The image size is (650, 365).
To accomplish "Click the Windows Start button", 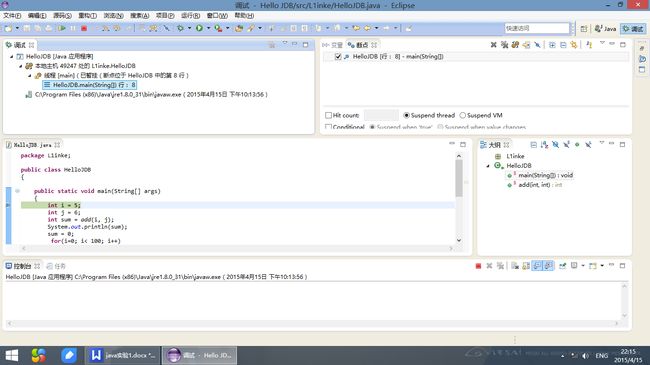I will point(12,355).
